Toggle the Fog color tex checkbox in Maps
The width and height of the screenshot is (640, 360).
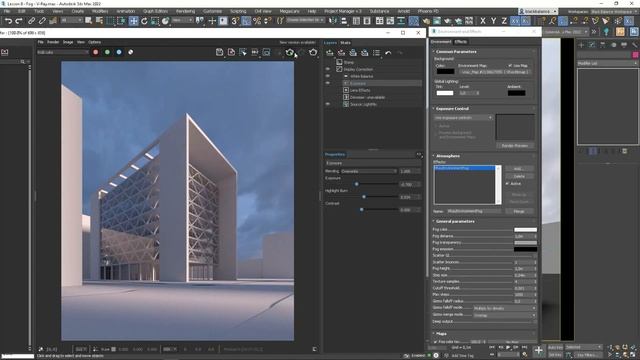click(x=436, y=342)
